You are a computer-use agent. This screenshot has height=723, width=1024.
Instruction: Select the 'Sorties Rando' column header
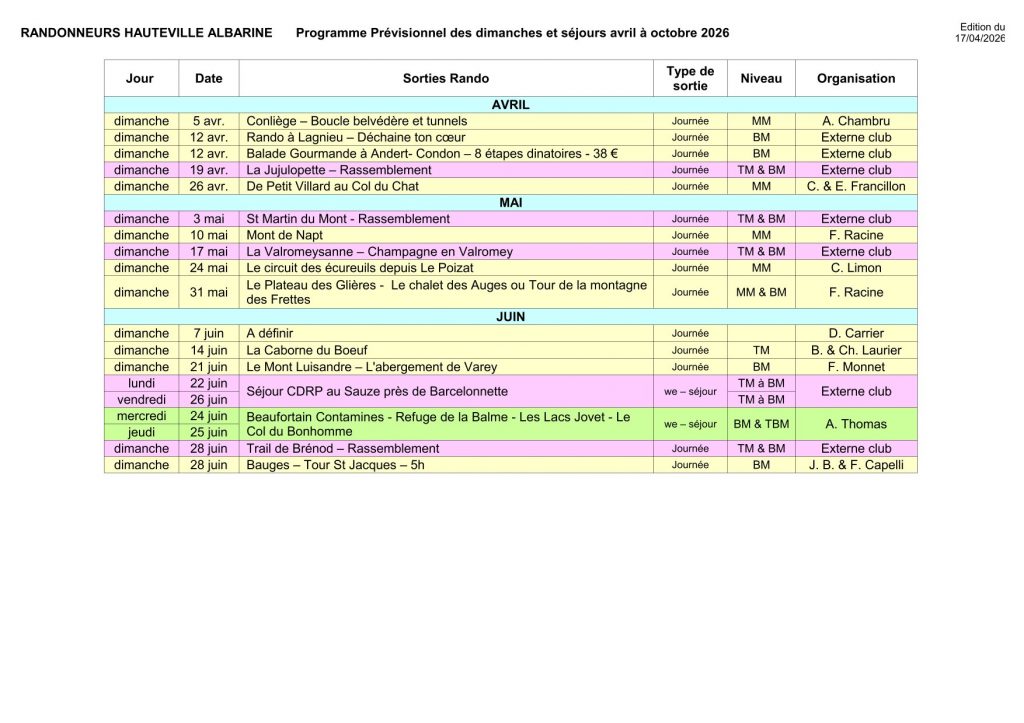pos(446,78)
